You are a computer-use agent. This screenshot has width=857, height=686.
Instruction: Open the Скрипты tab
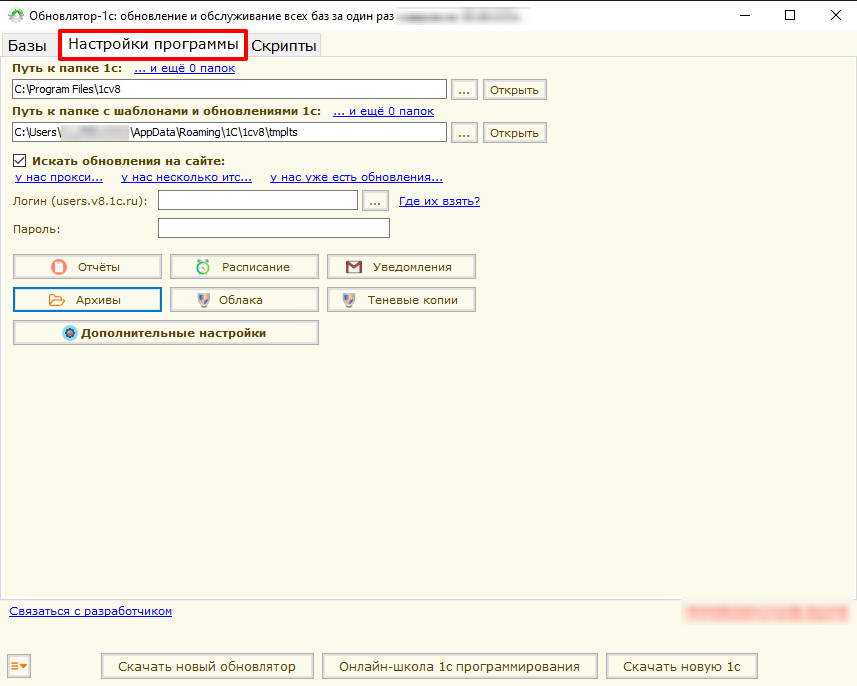coord(284,45)
